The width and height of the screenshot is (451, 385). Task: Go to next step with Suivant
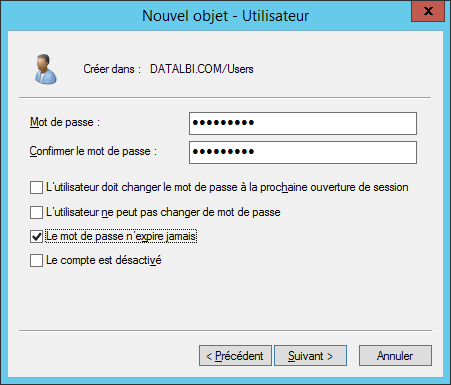coord(310,356)
